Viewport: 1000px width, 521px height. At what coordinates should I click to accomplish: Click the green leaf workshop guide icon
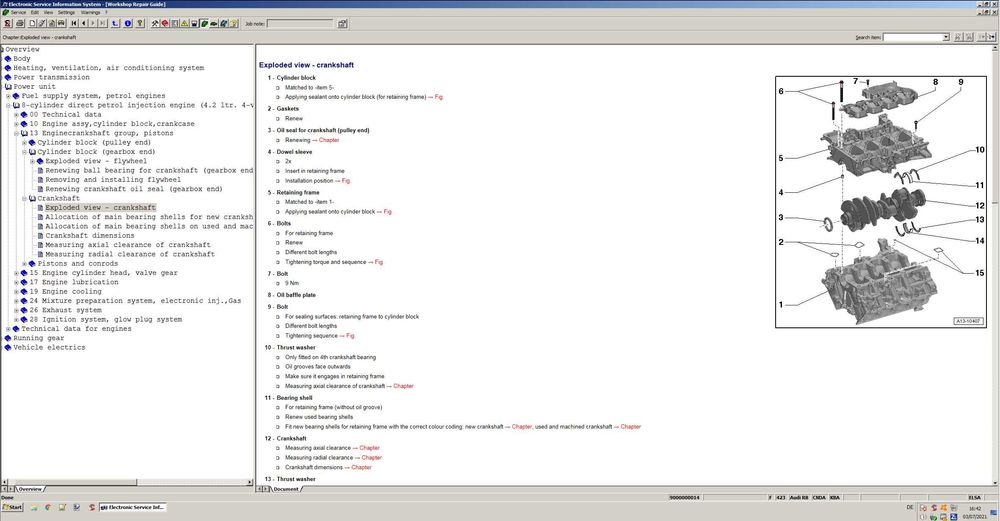204,24
